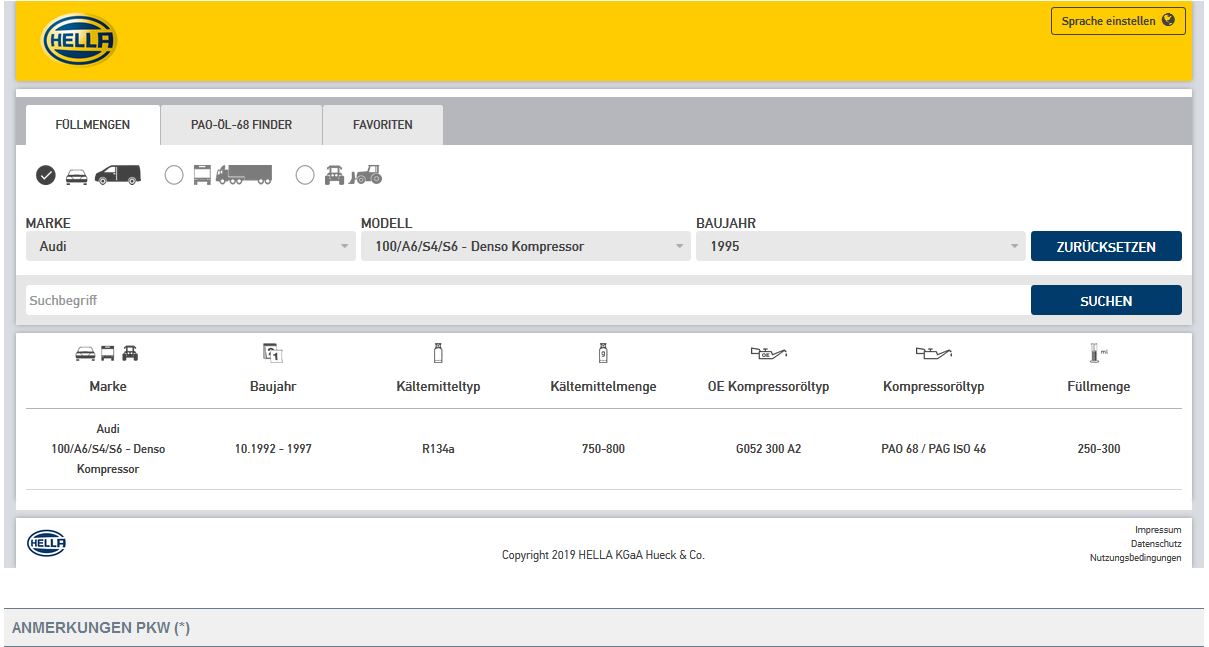Click the oil can icon above Kompressoröltyp
1209x647 pixels.
[x=933, y=352]
